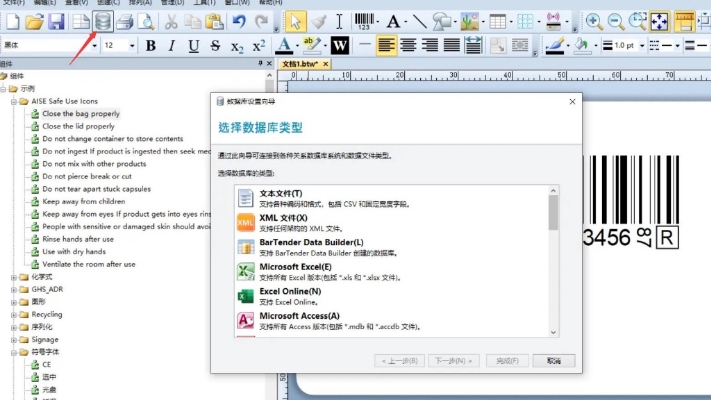Screen dimensions: 711x400
Task: Toggle white-on-black W text style
Action: tap(340, 45)
